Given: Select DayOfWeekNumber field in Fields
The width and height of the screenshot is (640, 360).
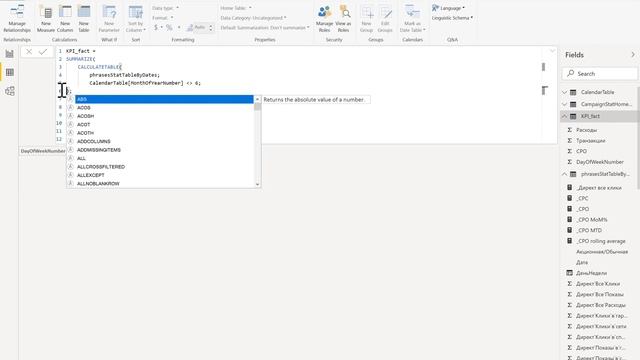Looking at the screenshot, I should (600, 162).
